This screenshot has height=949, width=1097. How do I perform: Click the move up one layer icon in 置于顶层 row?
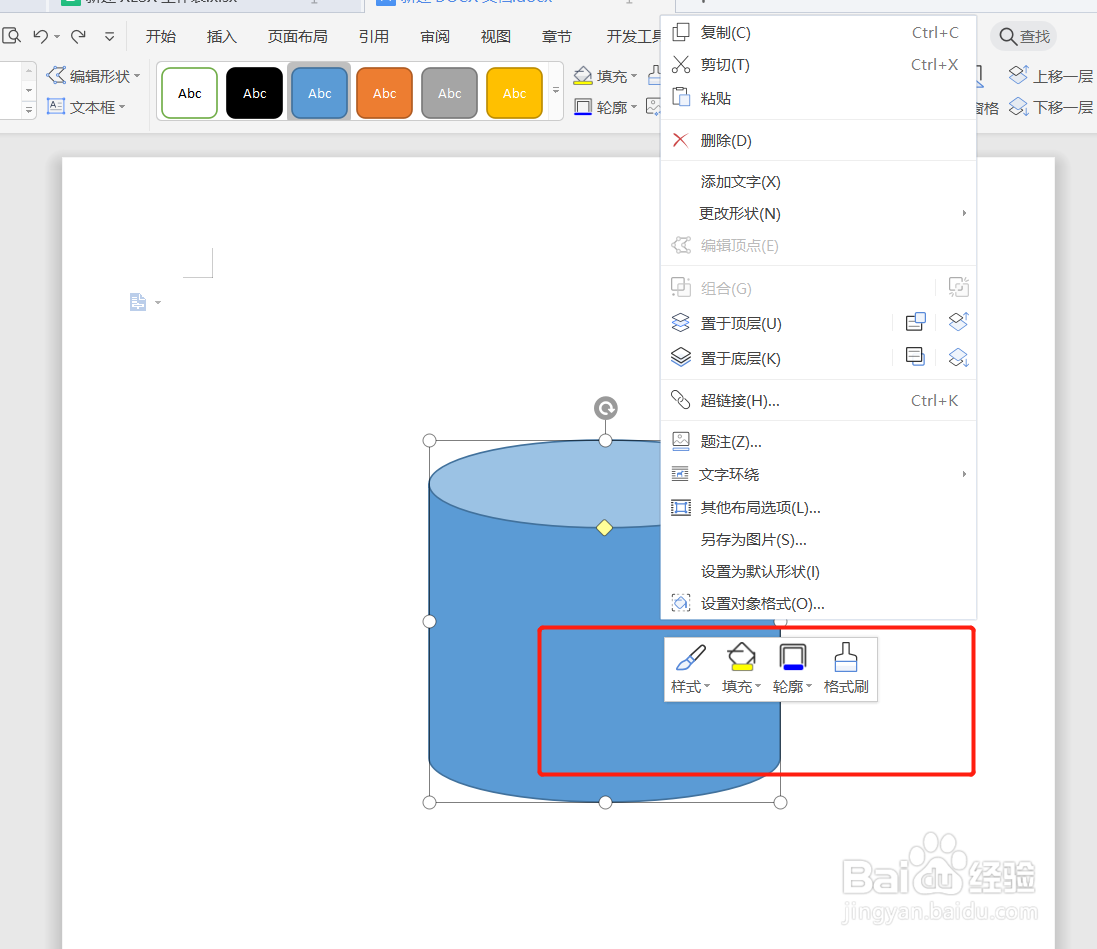coord(958,322)
